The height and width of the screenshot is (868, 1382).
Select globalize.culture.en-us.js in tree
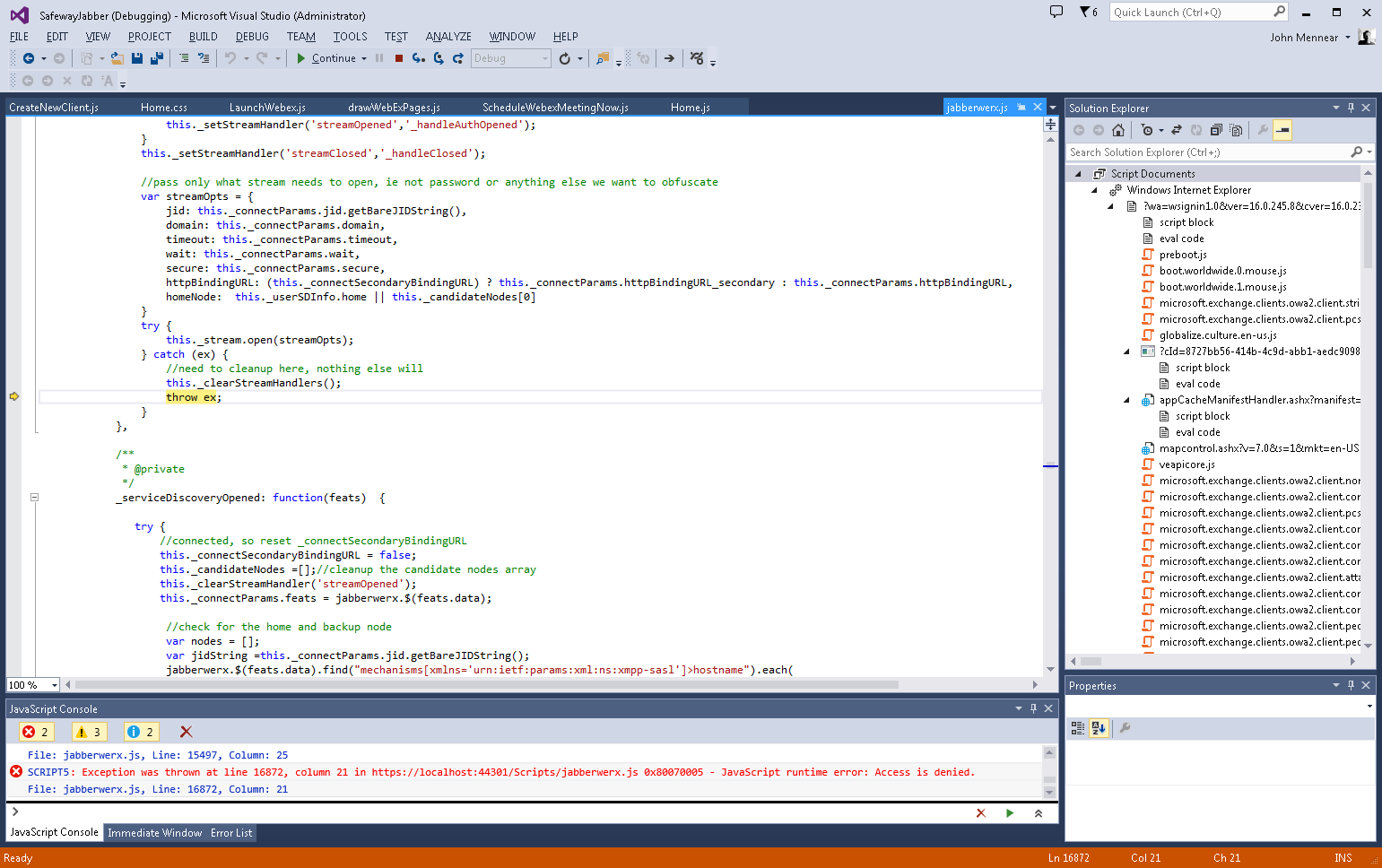[1218, 335]
